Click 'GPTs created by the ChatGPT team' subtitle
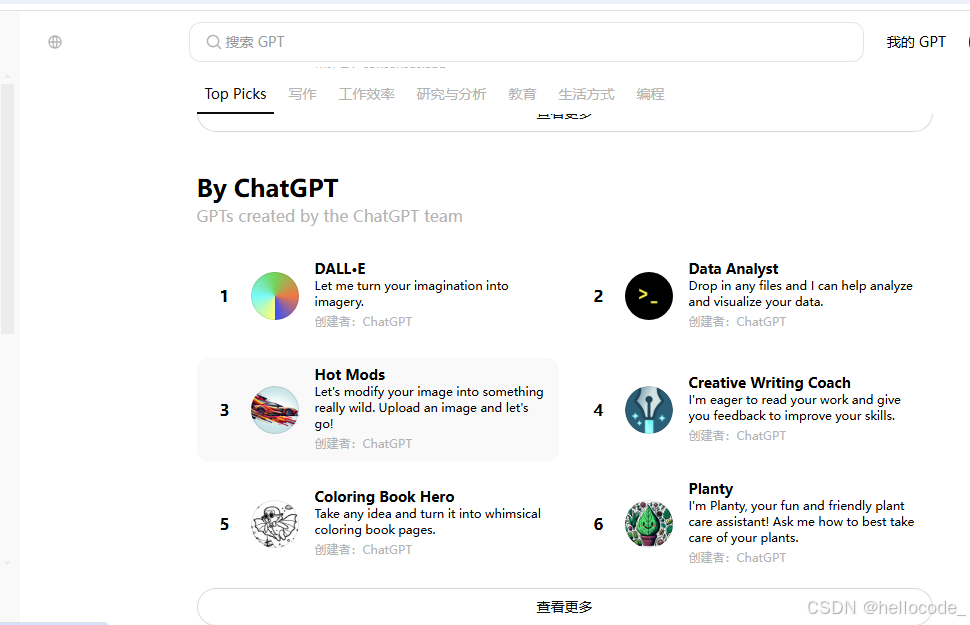Image resolution: width=970 pixels, height=625 pixels. tap(329, 216)
